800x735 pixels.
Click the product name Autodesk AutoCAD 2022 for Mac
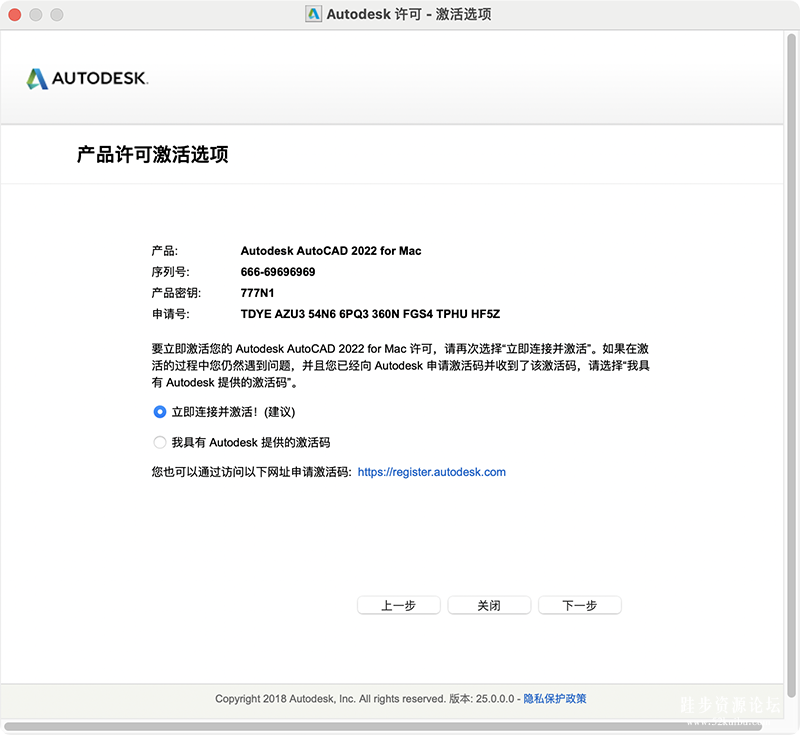[331, 251]
